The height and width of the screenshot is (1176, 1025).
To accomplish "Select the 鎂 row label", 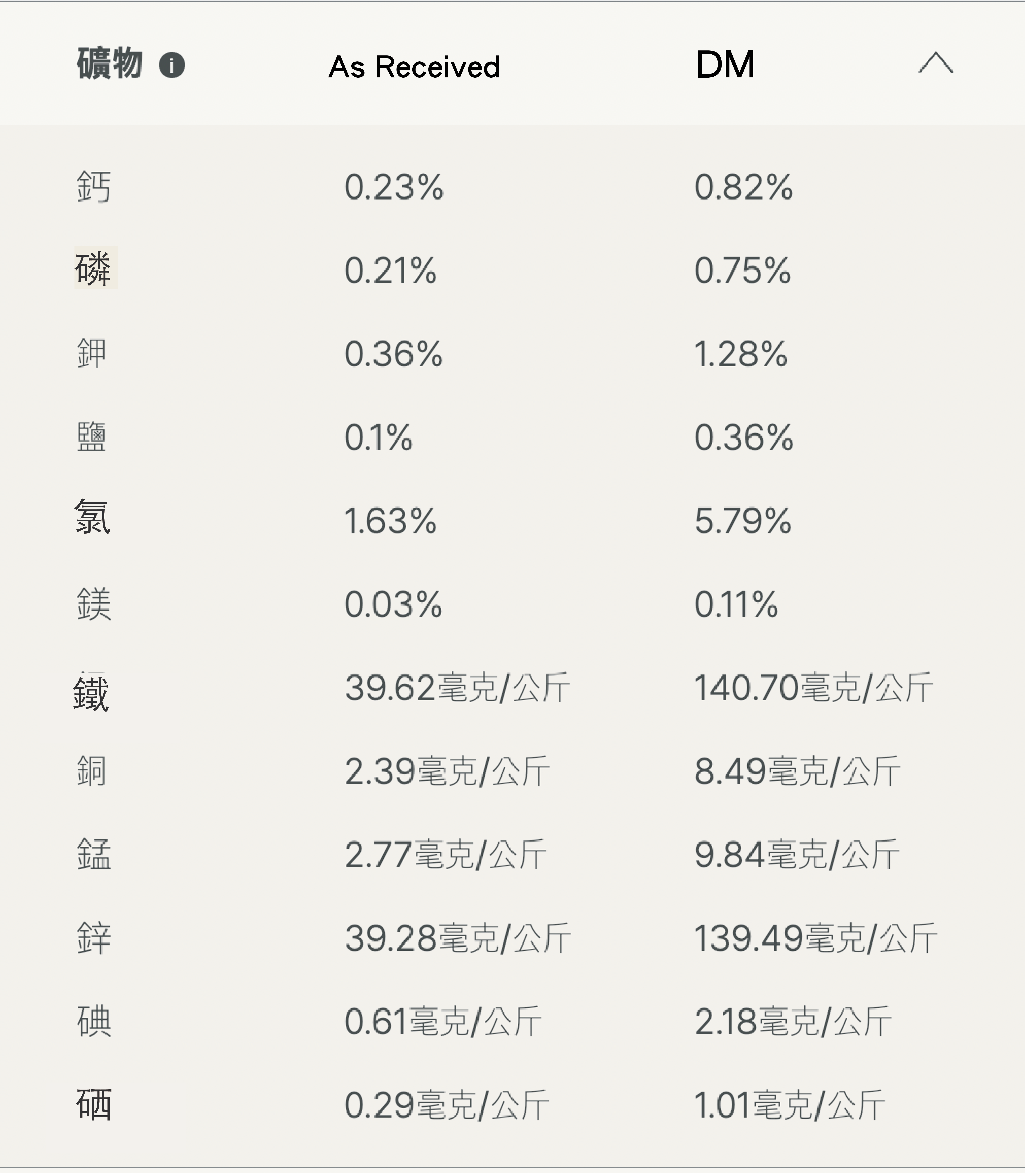I will [93, 604].
